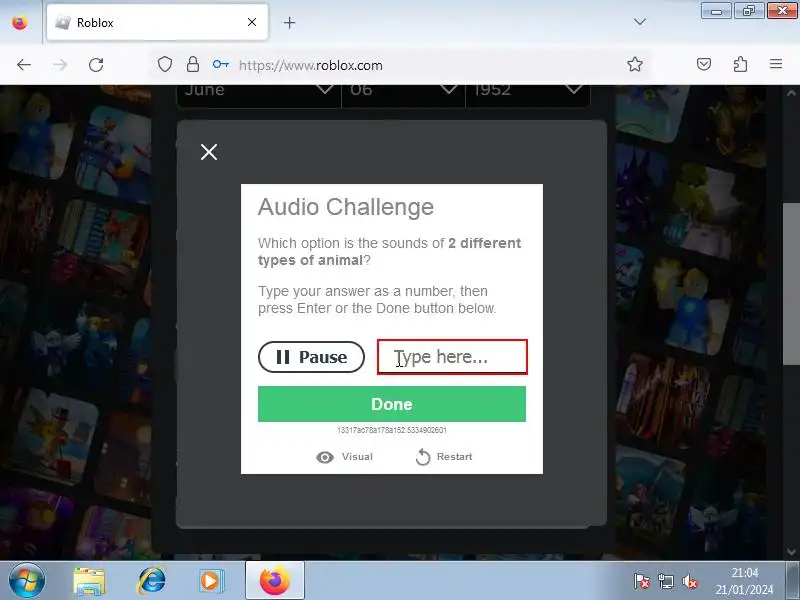Open the taskbar clock showing 21:04
This screenshot has height=600, width=800.
(744, 581)
